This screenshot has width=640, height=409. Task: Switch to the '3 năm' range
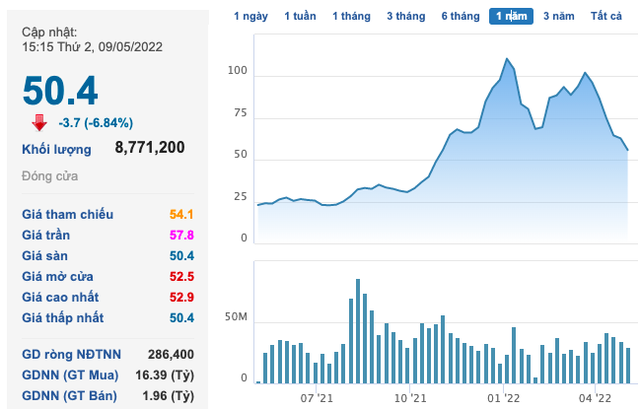(559, 17)
